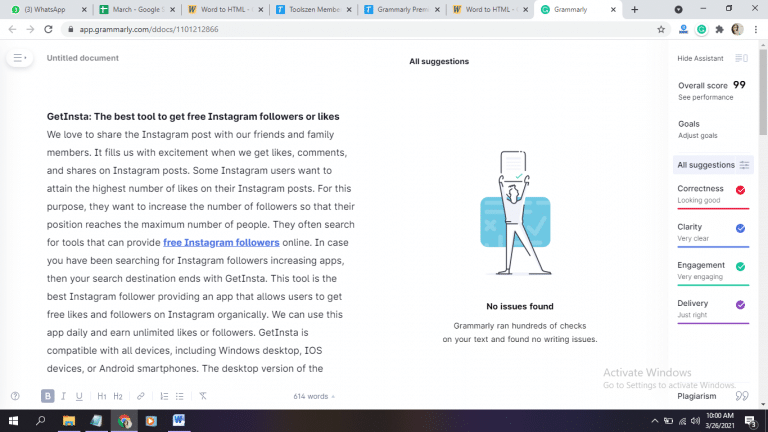The height and width of the screenshot is (432, 768).
Task: Clear text formatting
Action: [x=203, y=396]
